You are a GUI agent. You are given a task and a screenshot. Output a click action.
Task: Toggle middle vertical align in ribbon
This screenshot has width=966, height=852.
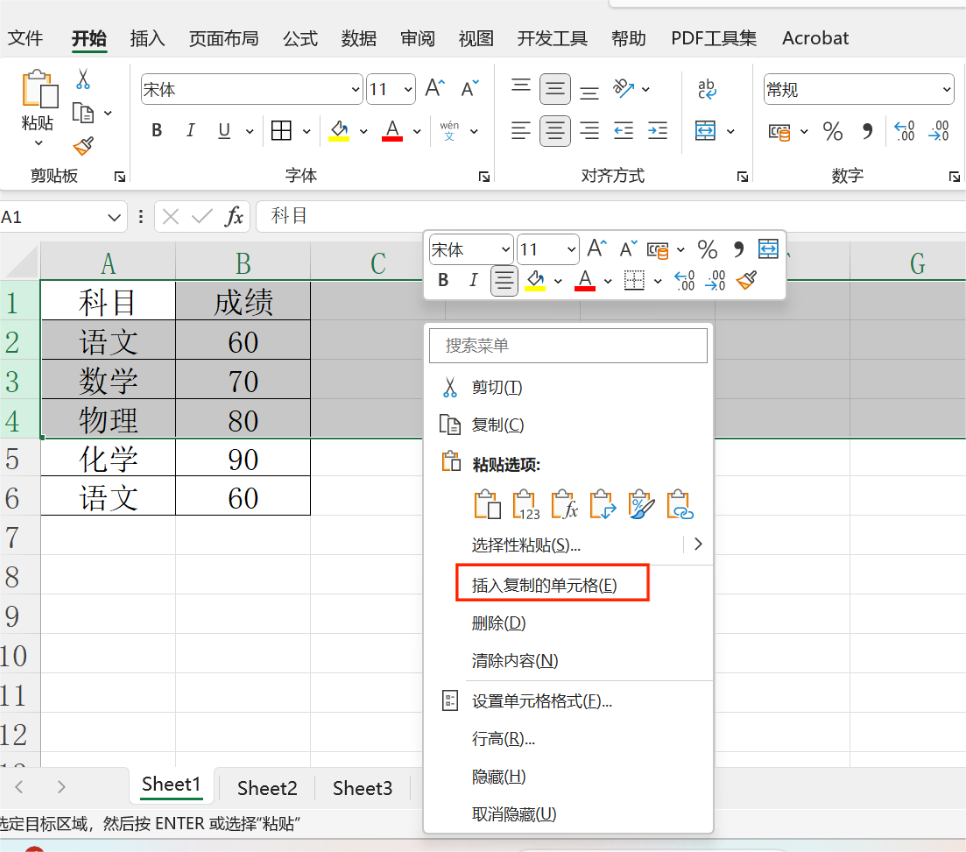[554, 89]
